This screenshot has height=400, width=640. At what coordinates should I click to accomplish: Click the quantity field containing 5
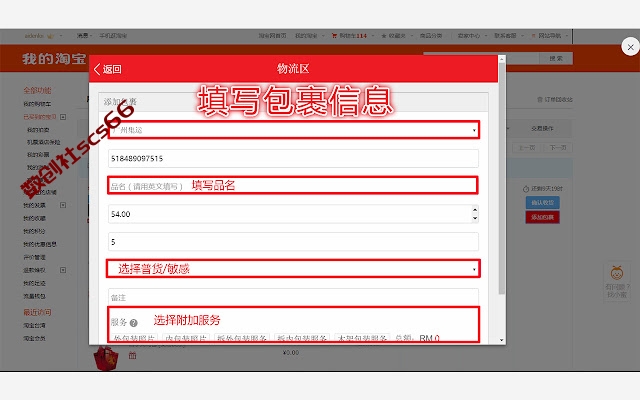click(293, 242)
